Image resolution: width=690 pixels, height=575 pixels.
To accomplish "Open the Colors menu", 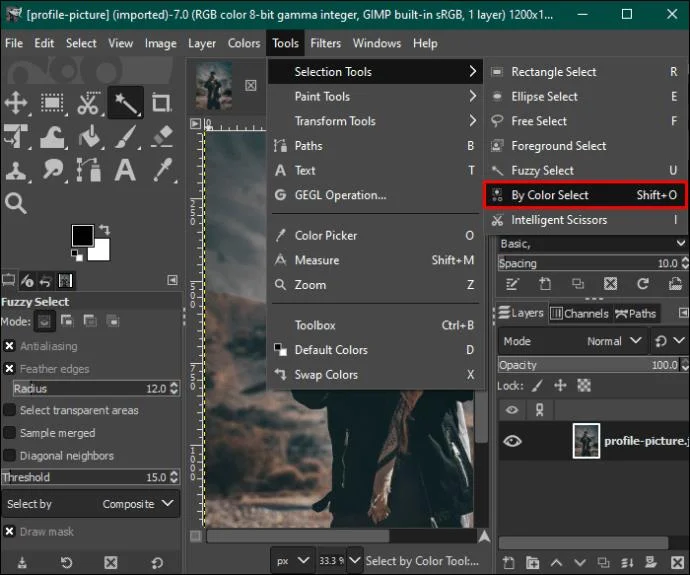I will (244, 43).
